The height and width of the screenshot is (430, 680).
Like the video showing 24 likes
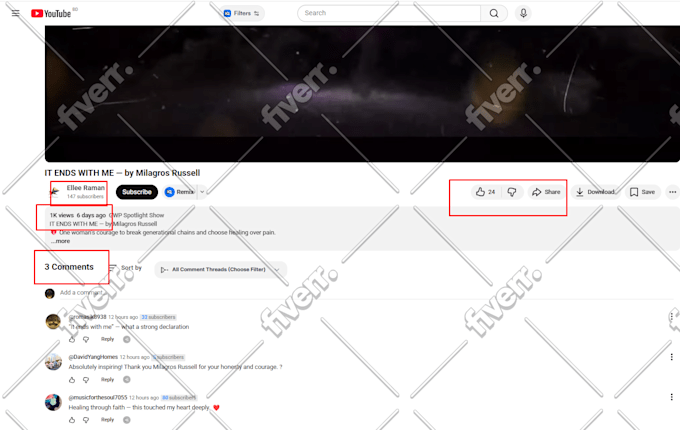point(486,192)
